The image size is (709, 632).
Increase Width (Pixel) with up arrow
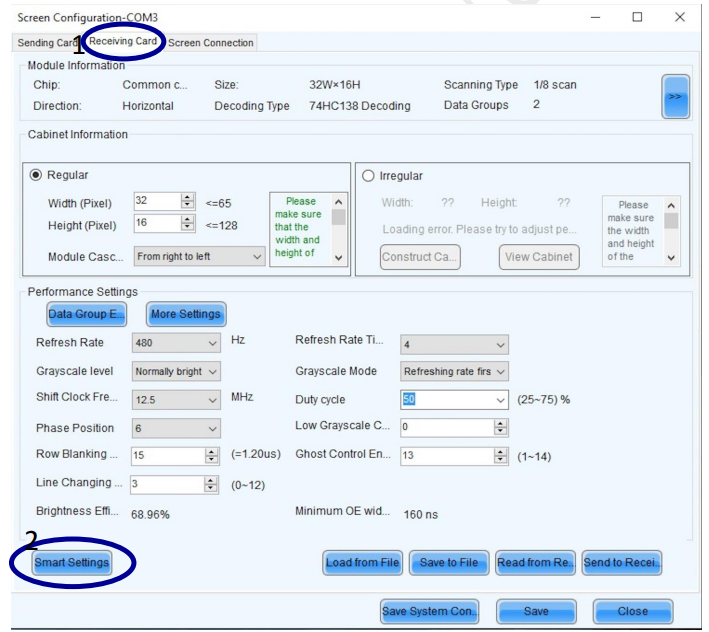(x=187, y=197)
